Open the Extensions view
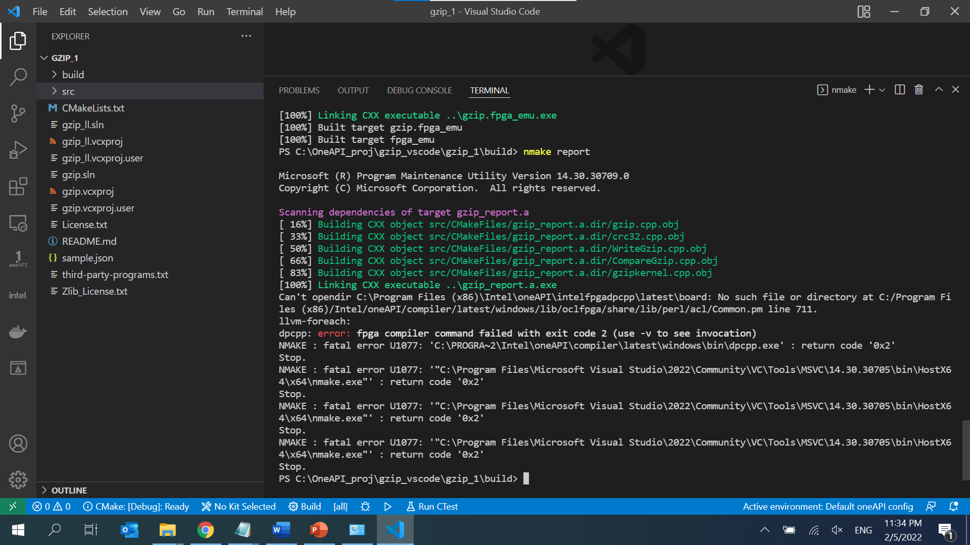 click(x=18, y=187)
